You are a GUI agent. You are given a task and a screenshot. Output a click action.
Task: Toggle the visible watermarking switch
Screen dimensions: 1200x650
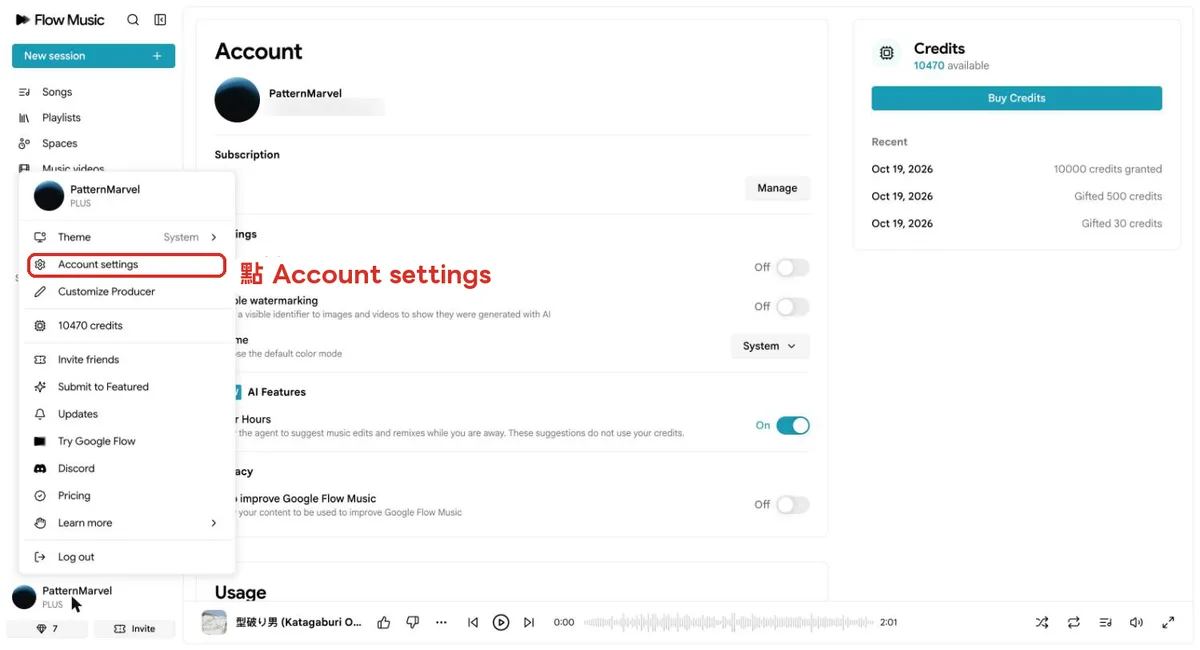[792, 307]
